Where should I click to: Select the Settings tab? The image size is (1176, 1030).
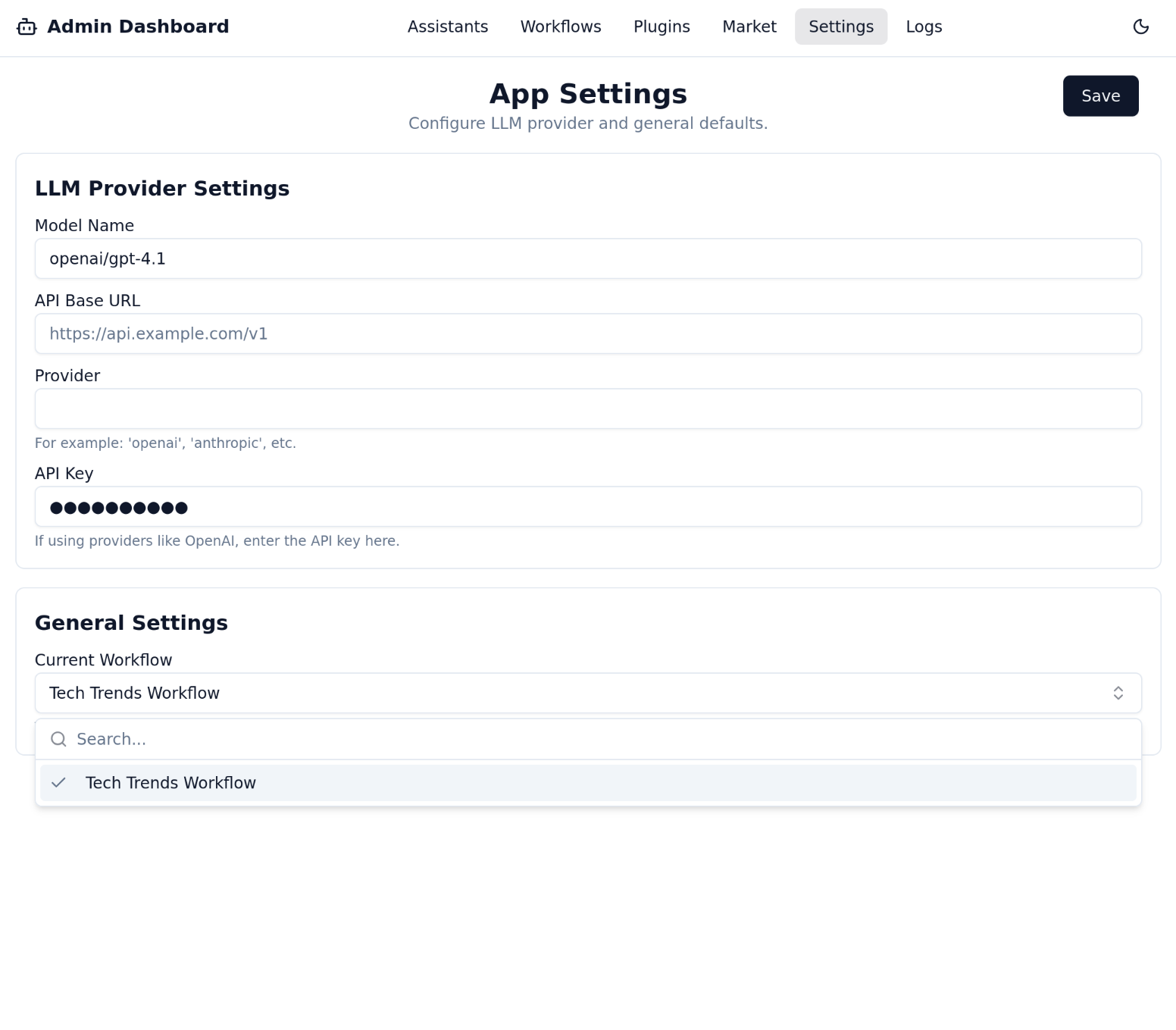840,27
